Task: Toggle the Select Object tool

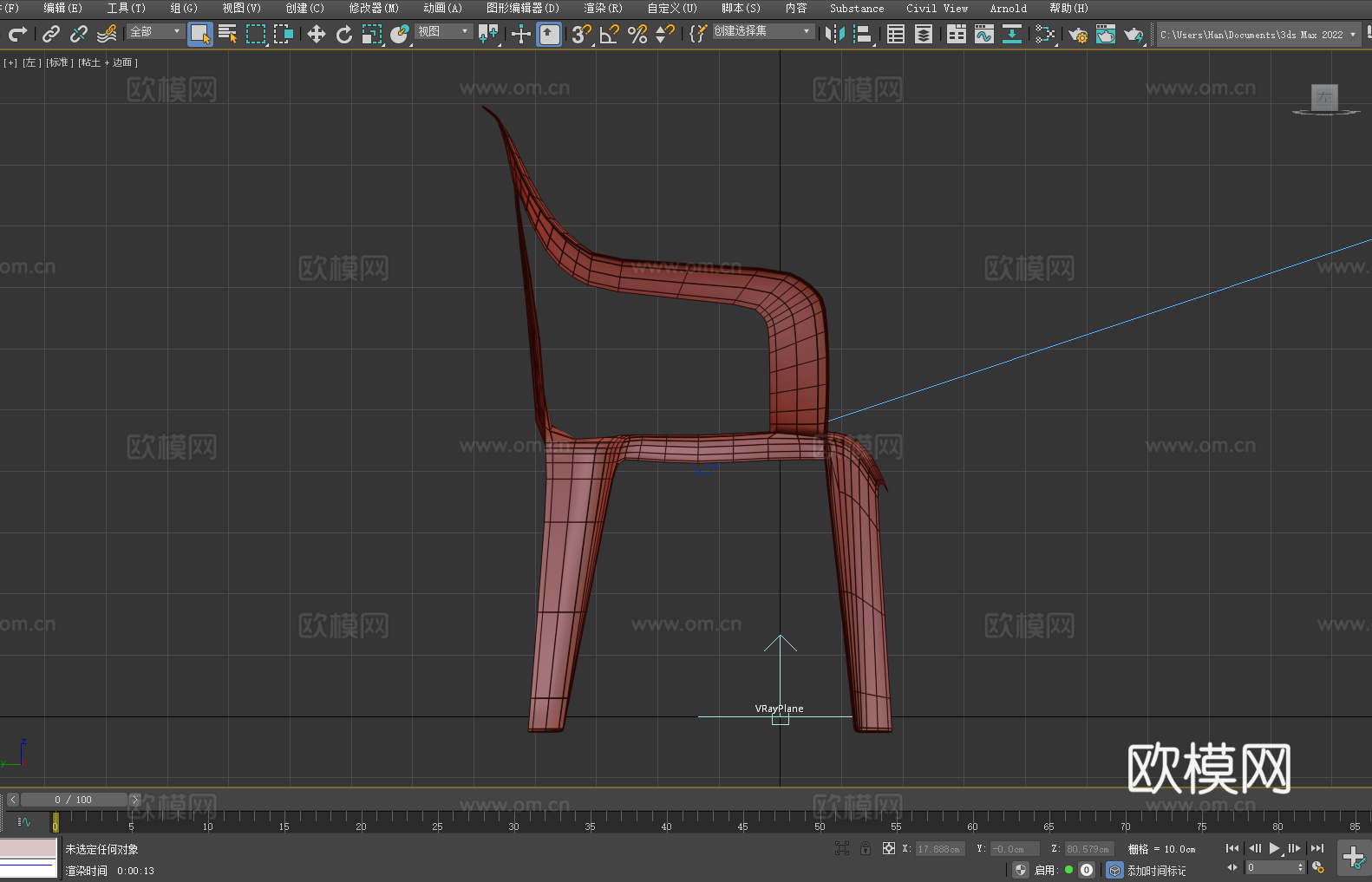Action: [200, 34]
